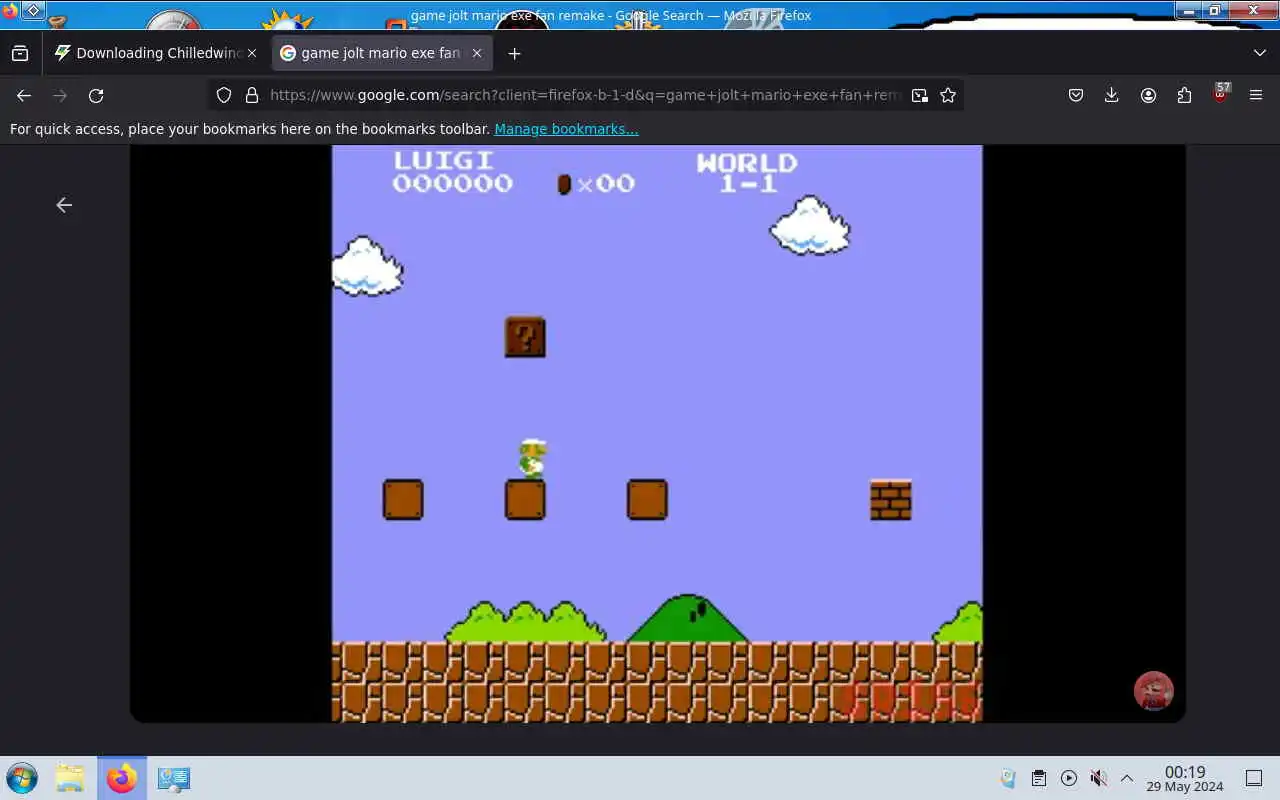Click the red round avatar over the image
1280x800 pixels.
pos(1153,691)
